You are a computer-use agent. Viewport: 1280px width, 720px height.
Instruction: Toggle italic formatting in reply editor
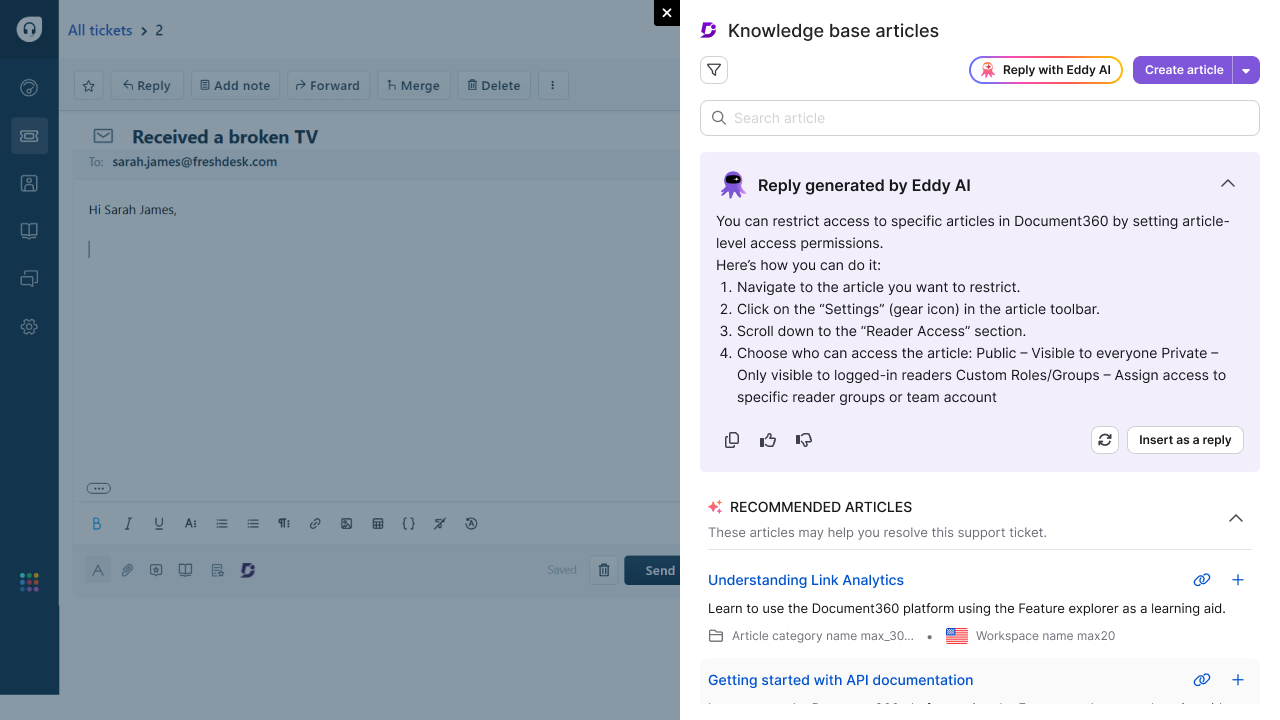pos(128,523)
